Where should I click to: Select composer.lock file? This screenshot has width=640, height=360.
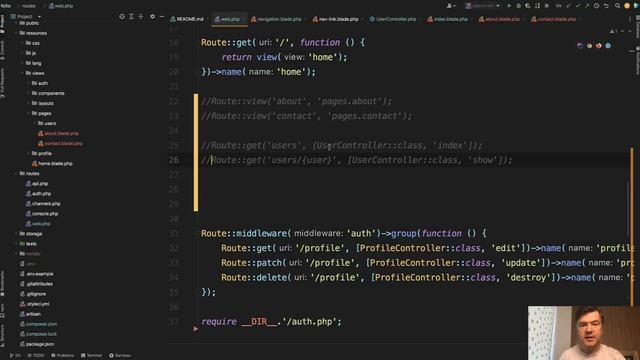pos(38,334)
